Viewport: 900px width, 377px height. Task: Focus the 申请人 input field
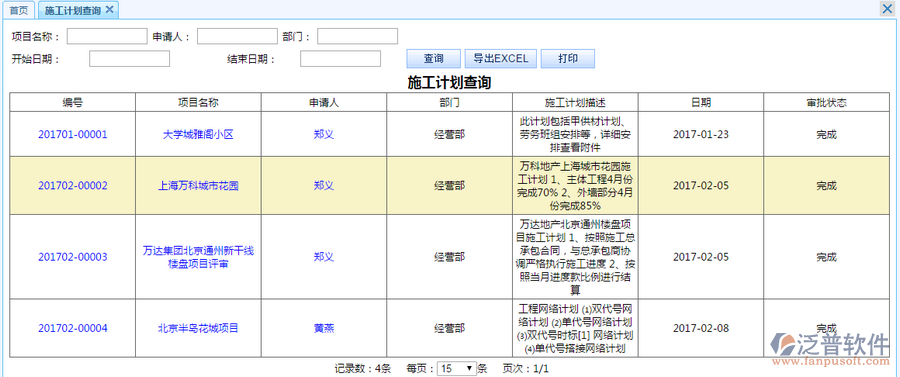(238, 37)
